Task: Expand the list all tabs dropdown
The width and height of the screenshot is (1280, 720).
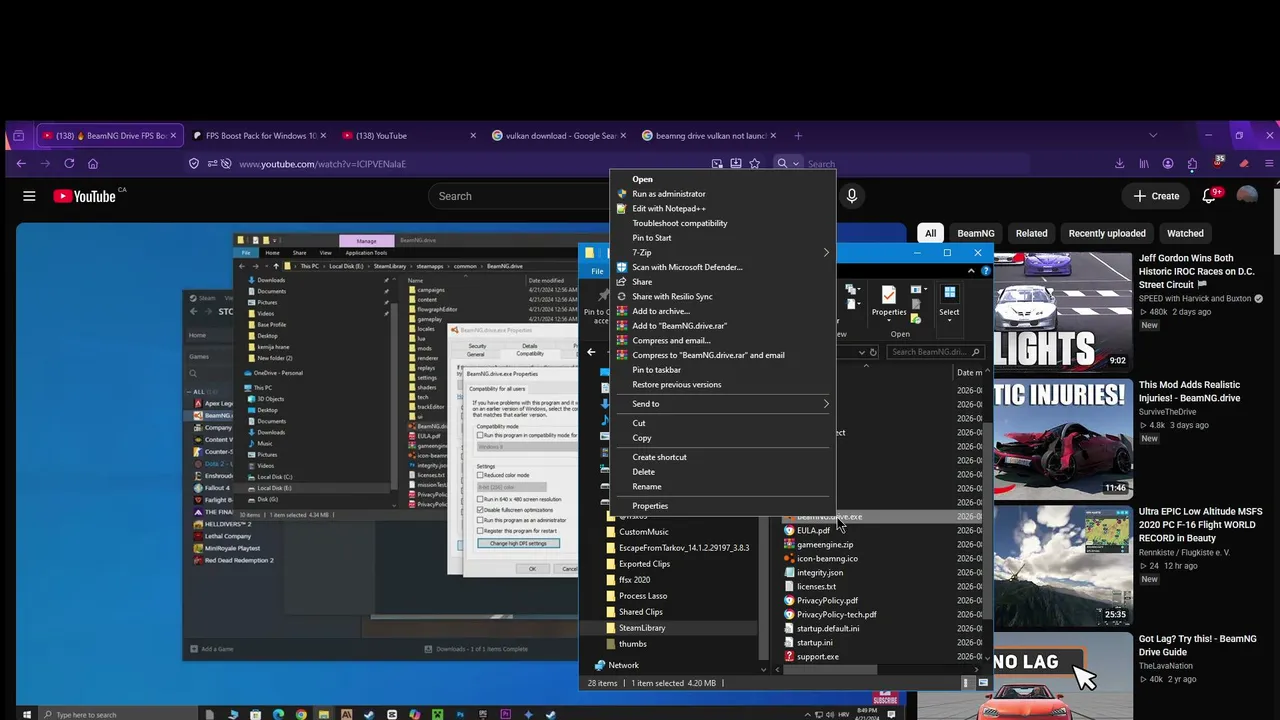Action: pos(1153,136)
